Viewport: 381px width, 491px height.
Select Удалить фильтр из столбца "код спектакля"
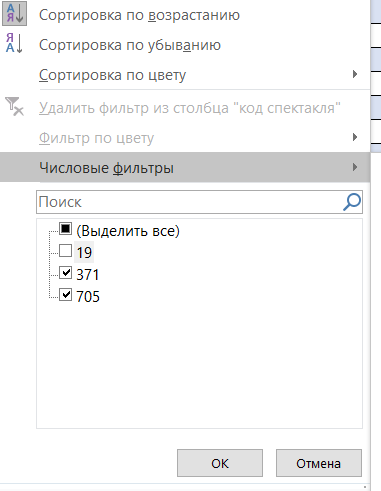[x=190, y=108]
